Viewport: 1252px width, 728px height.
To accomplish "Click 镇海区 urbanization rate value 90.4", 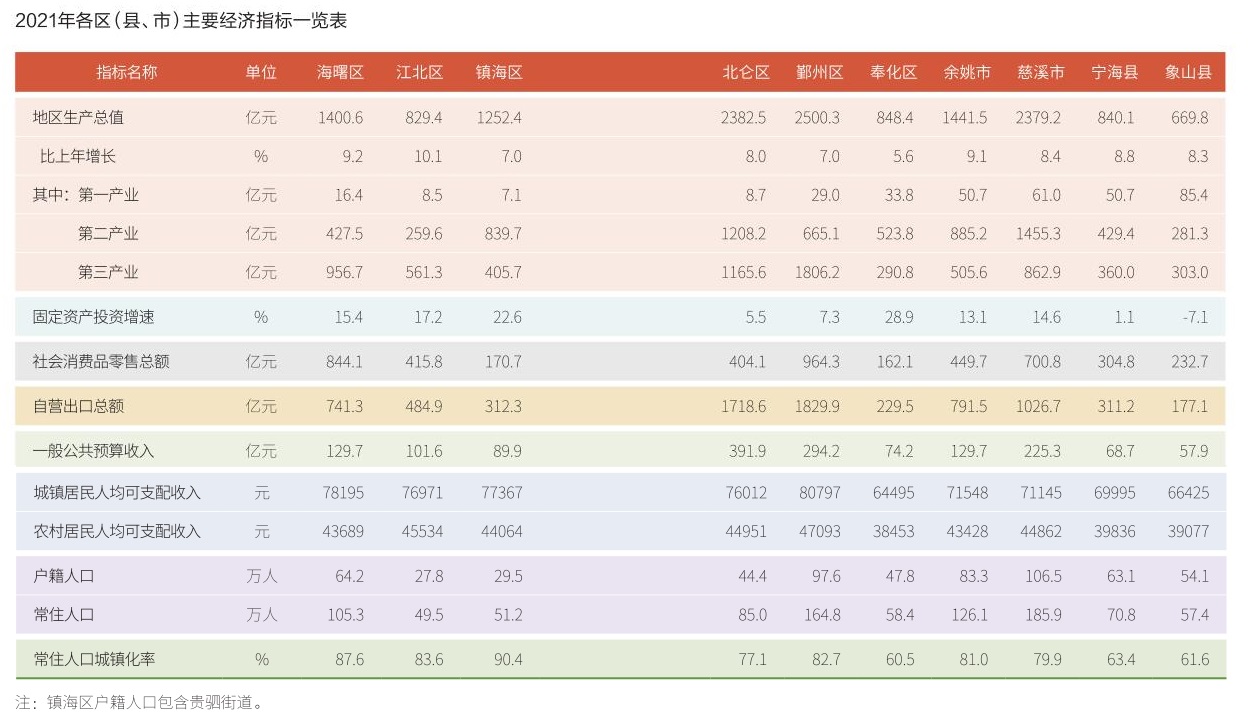I will click(x=503, y=659).
